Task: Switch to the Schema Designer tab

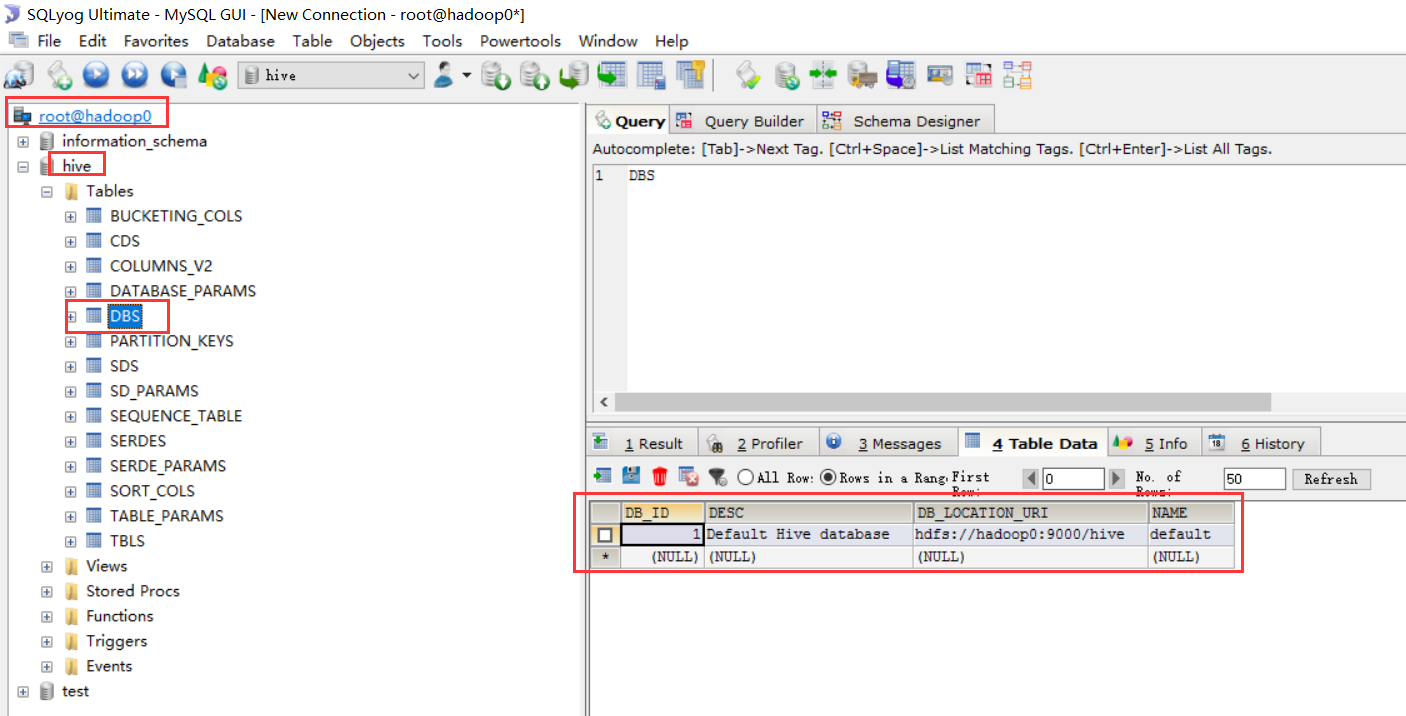Action: tap(904, 121)
